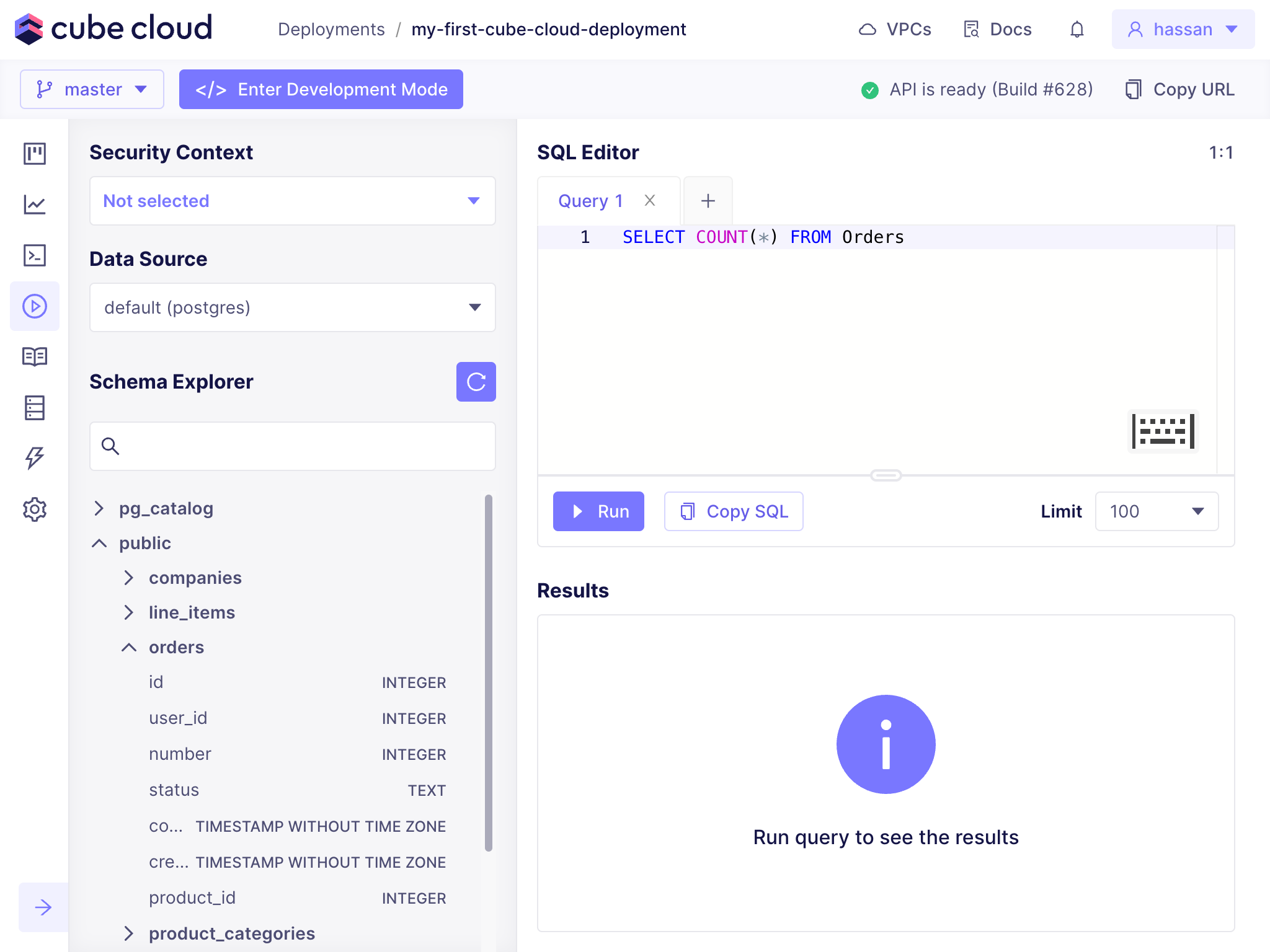
Task: Click the Schema Explorer search field
Action: pyautogui.click(x=304, y=446)
